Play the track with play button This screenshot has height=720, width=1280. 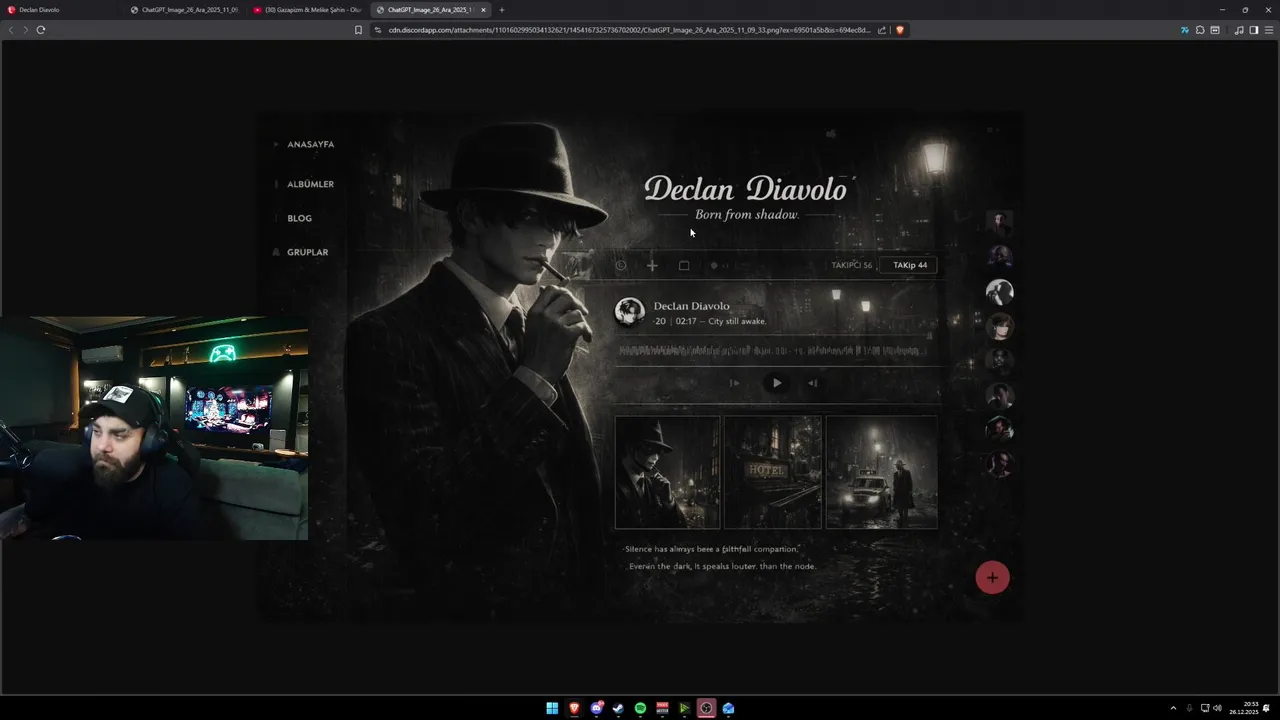777,383
